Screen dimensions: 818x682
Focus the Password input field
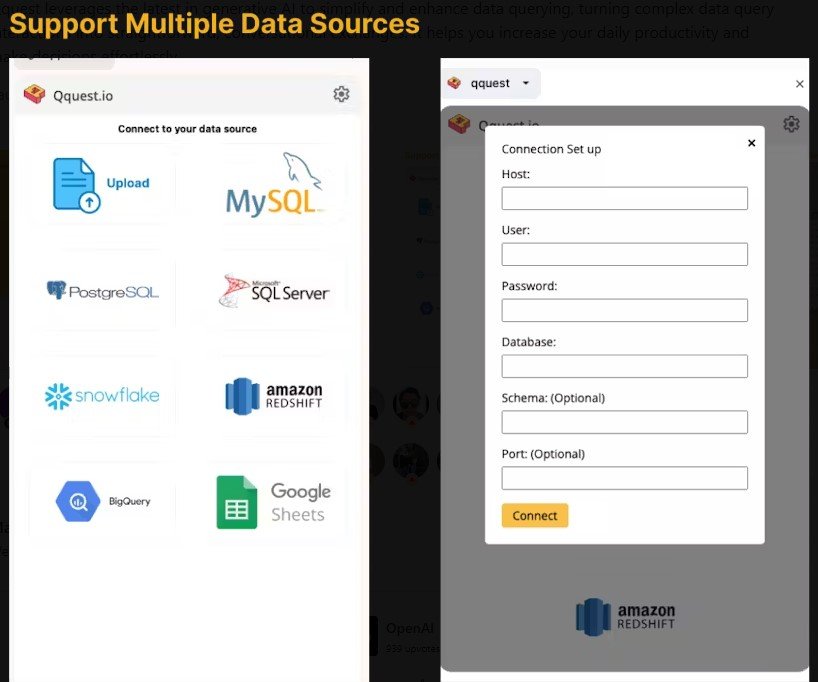[624, 310]
